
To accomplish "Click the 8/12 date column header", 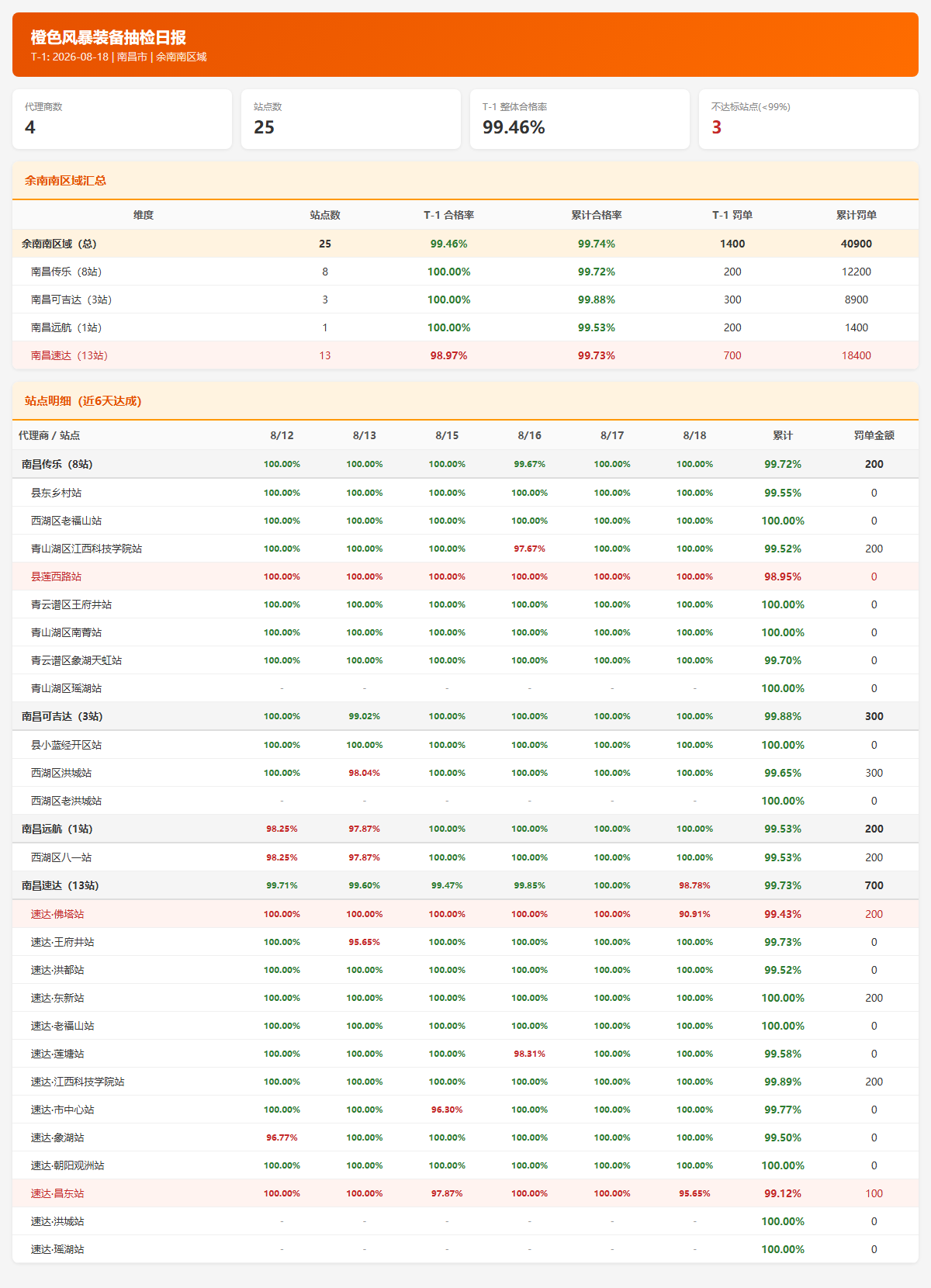I will point(282,435).
